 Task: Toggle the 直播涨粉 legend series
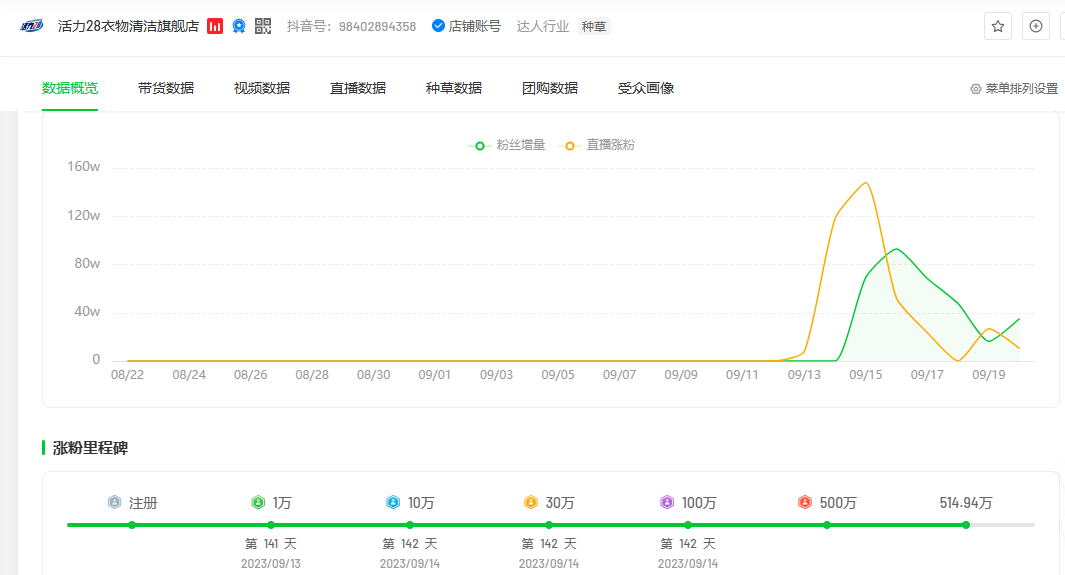[599, 145]
